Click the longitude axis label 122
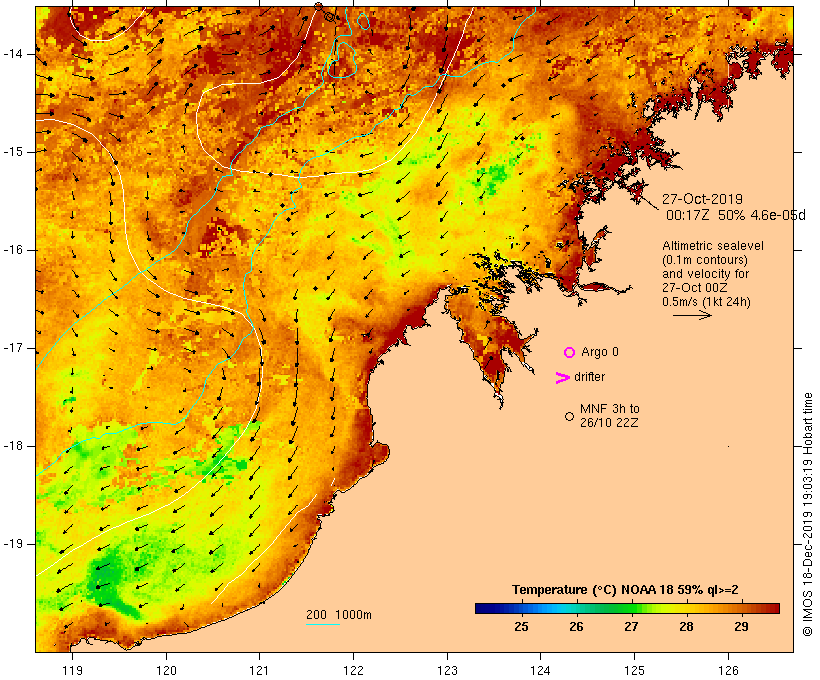This screenshot has height=680, width=820. (x=354, y=670)
